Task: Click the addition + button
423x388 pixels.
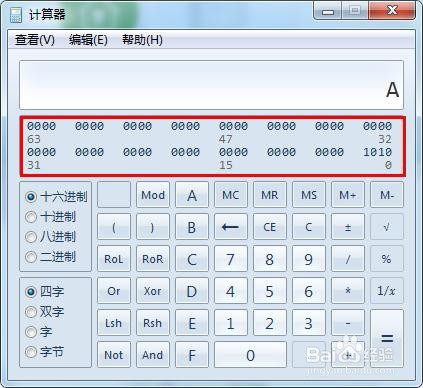Action: point(348,355)
